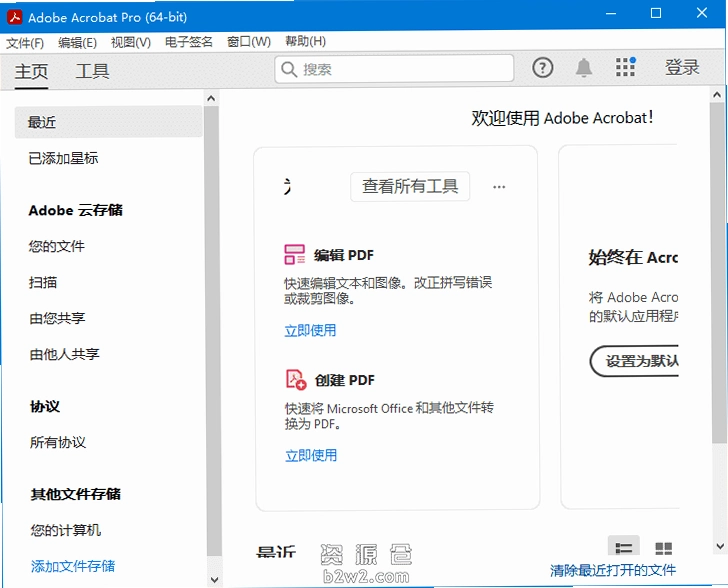This screenshot has width=728, height=588.
Task: Click the 创建 PDF heading text
Action: tap(344, 380)
